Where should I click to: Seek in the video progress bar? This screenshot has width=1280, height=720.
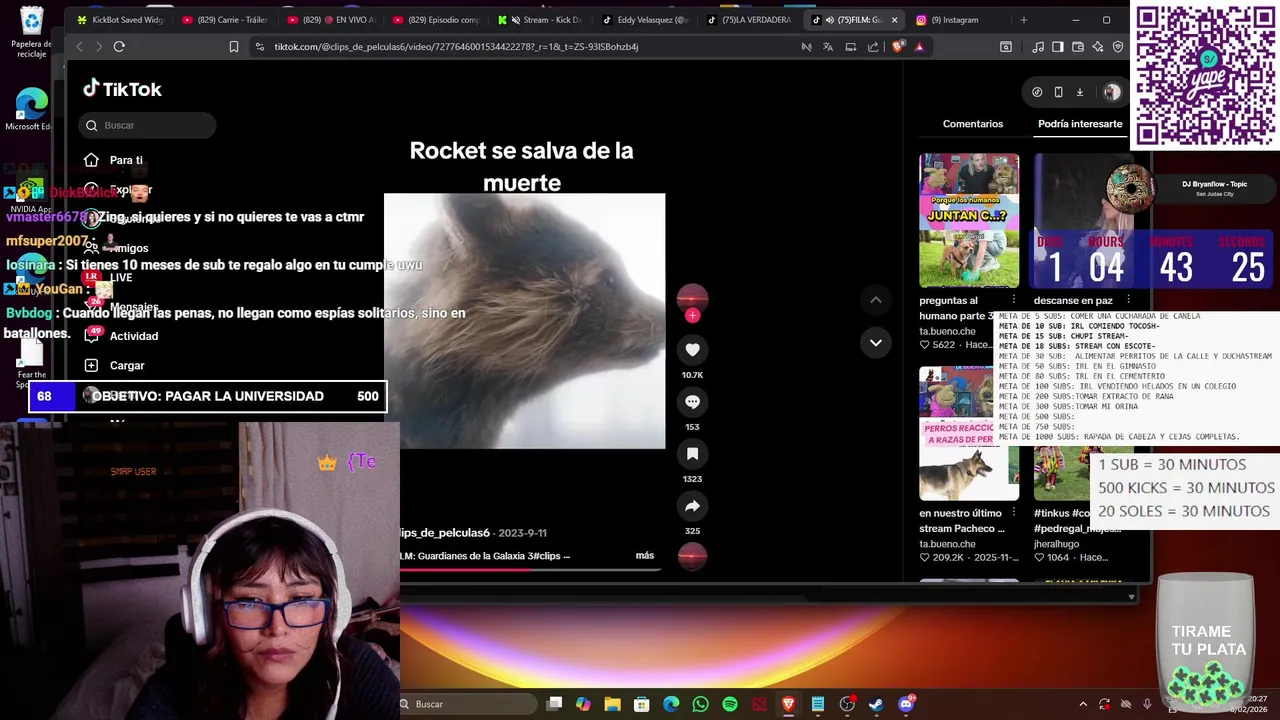530,570
